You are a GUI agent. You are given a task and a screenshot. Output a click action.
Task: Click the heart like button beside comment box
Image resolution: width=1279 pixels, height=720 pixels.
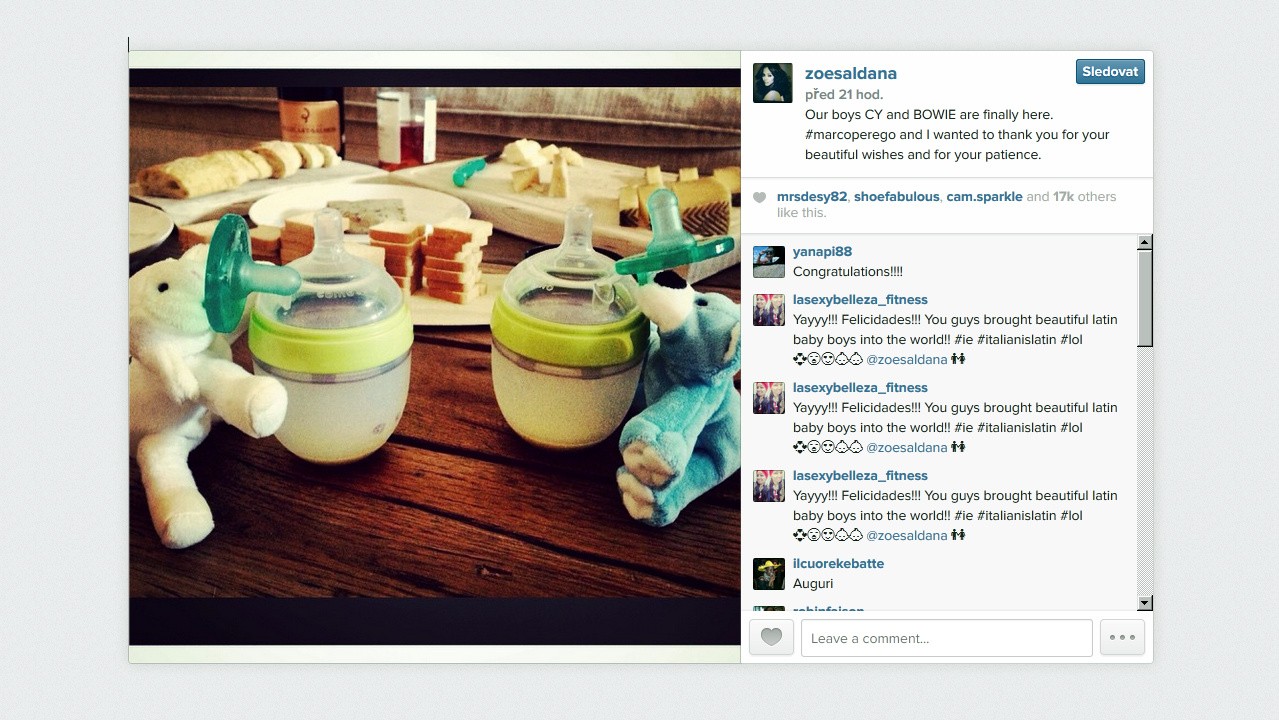771,638
